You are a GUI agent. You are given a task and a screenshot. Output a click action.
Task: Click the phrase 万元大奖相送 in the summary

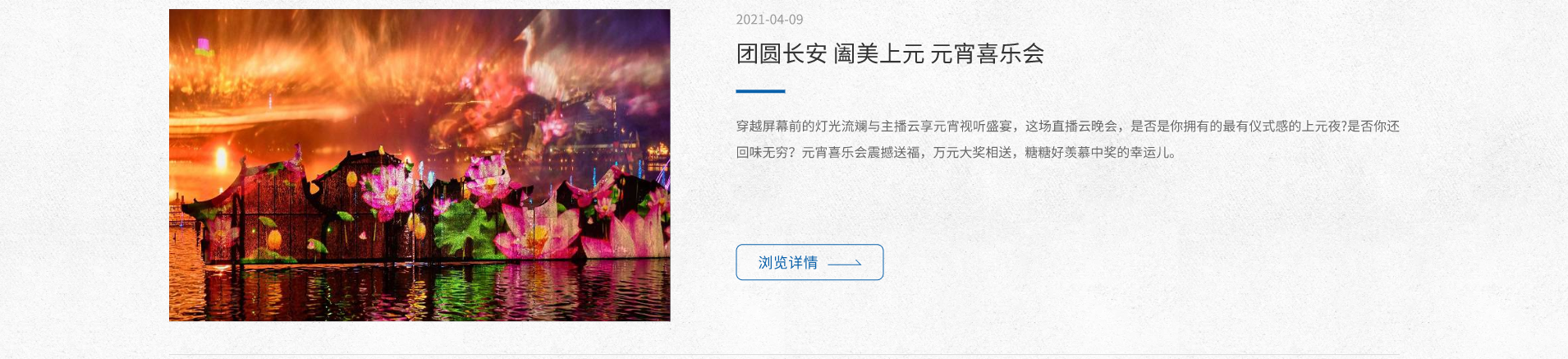[972, 153]
